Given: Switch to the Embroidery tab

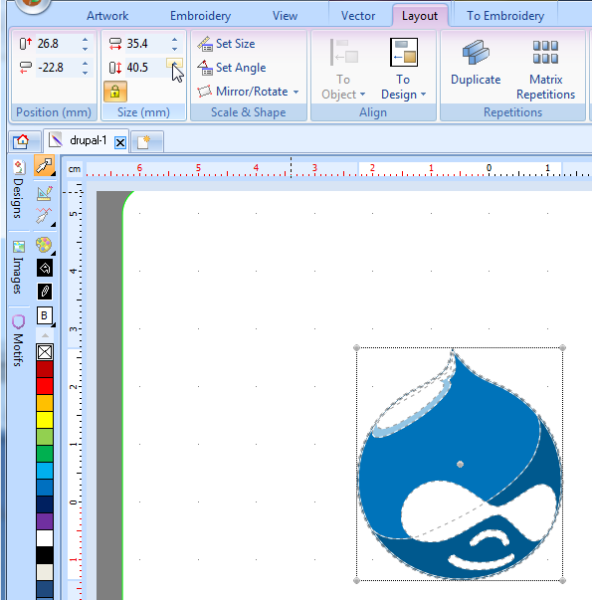Looking at the screenshot, I should [x=201, y=16].
